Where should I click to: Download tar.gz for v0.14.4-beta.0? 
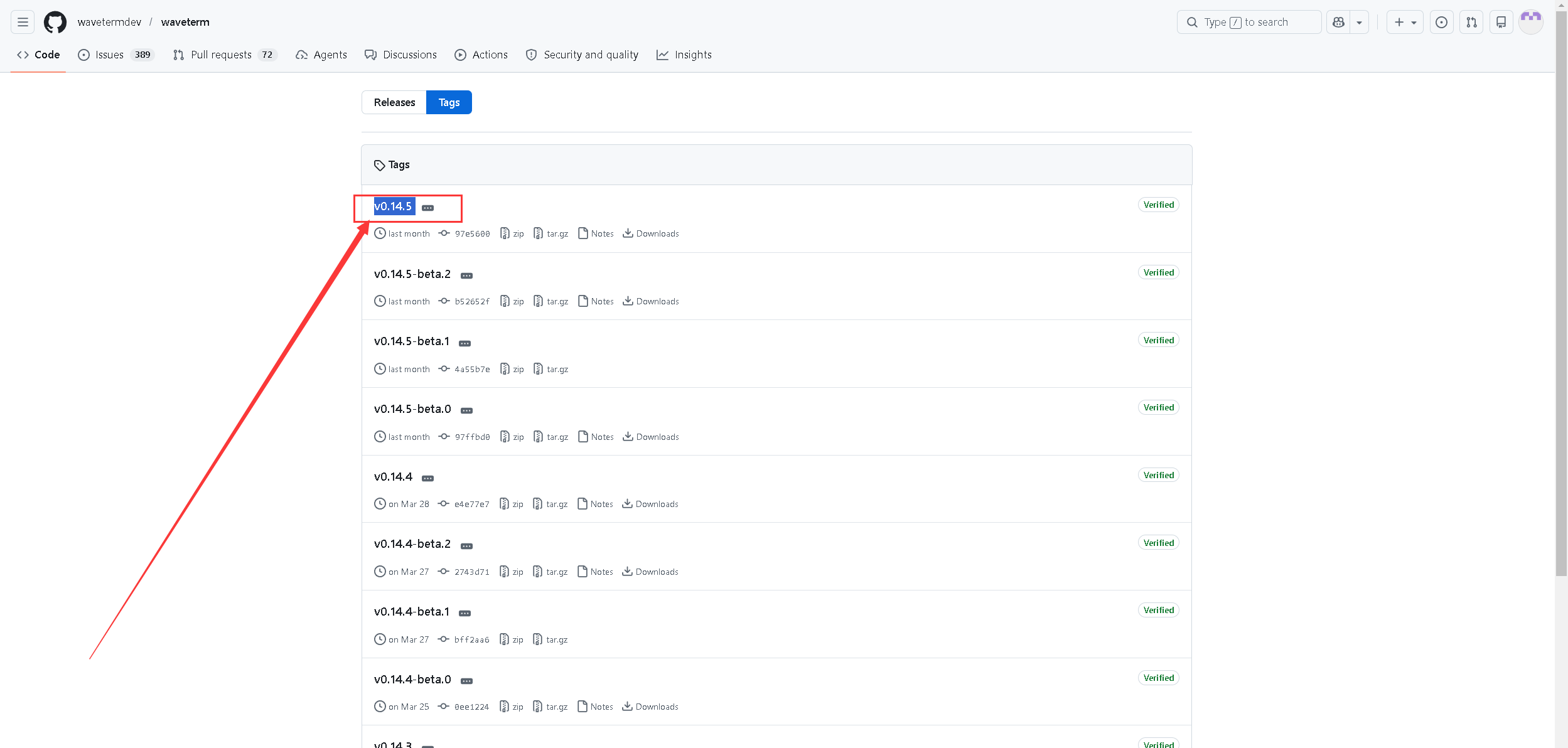[550, 707]
